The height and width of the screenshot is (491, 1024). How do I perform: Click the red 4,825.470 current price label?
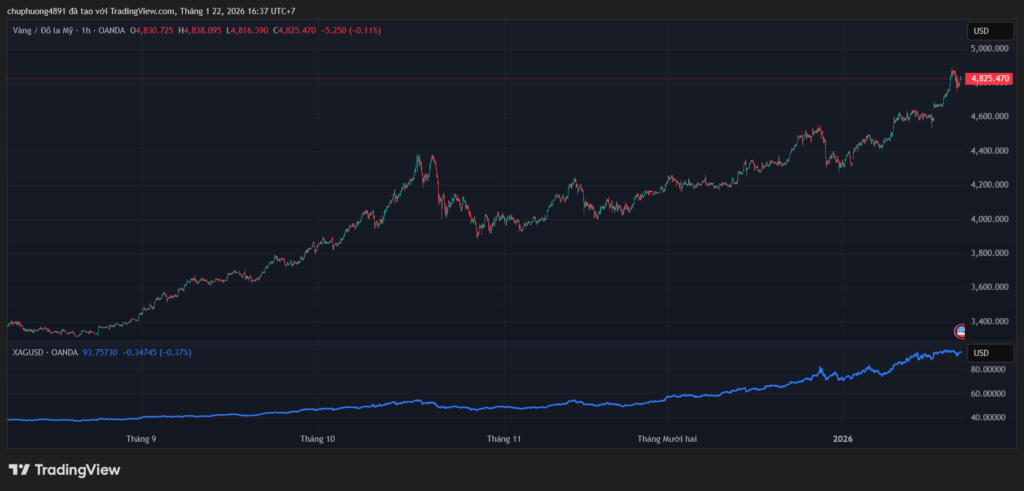(988, 78)
